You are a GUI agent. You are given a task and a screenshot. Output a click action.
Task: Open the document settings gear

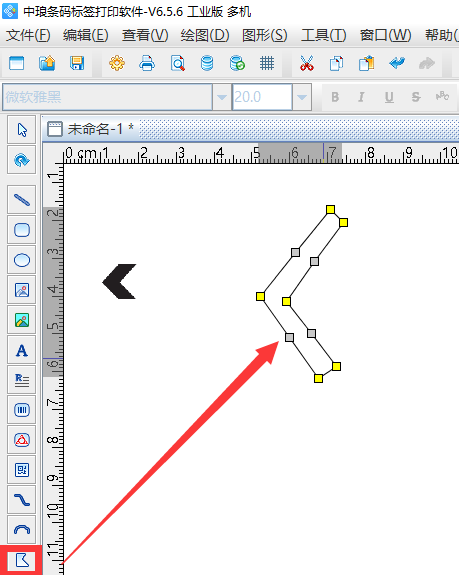coord(117,63)
